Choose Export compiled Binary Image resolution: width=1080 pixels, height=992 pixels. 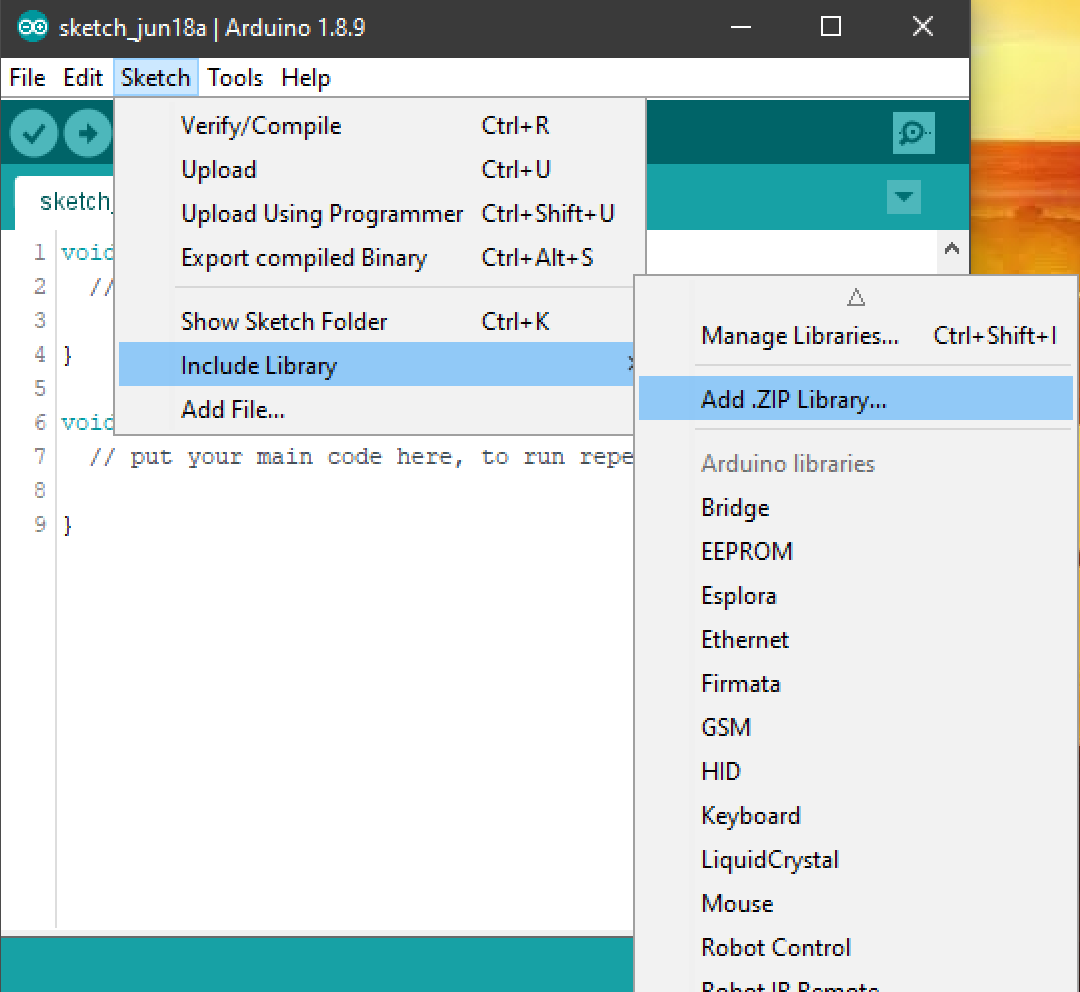click(376, 258)
